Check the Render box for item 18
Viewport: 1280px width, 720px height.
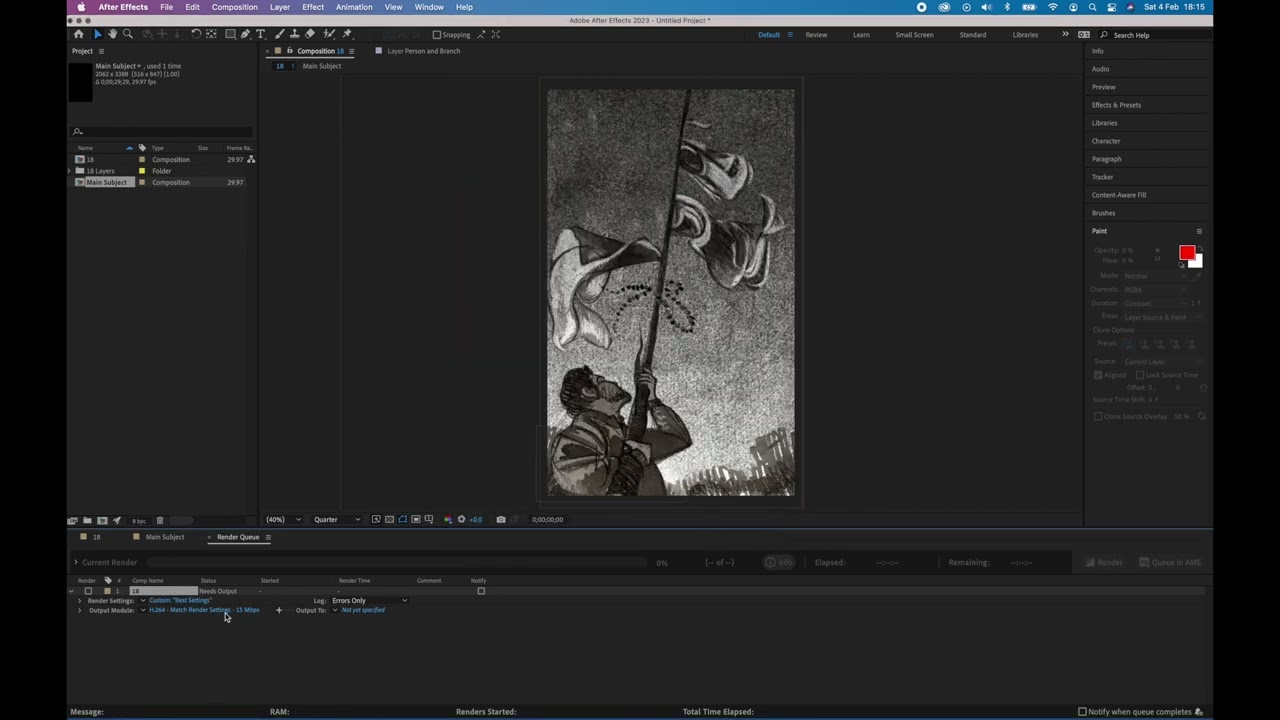88,591
